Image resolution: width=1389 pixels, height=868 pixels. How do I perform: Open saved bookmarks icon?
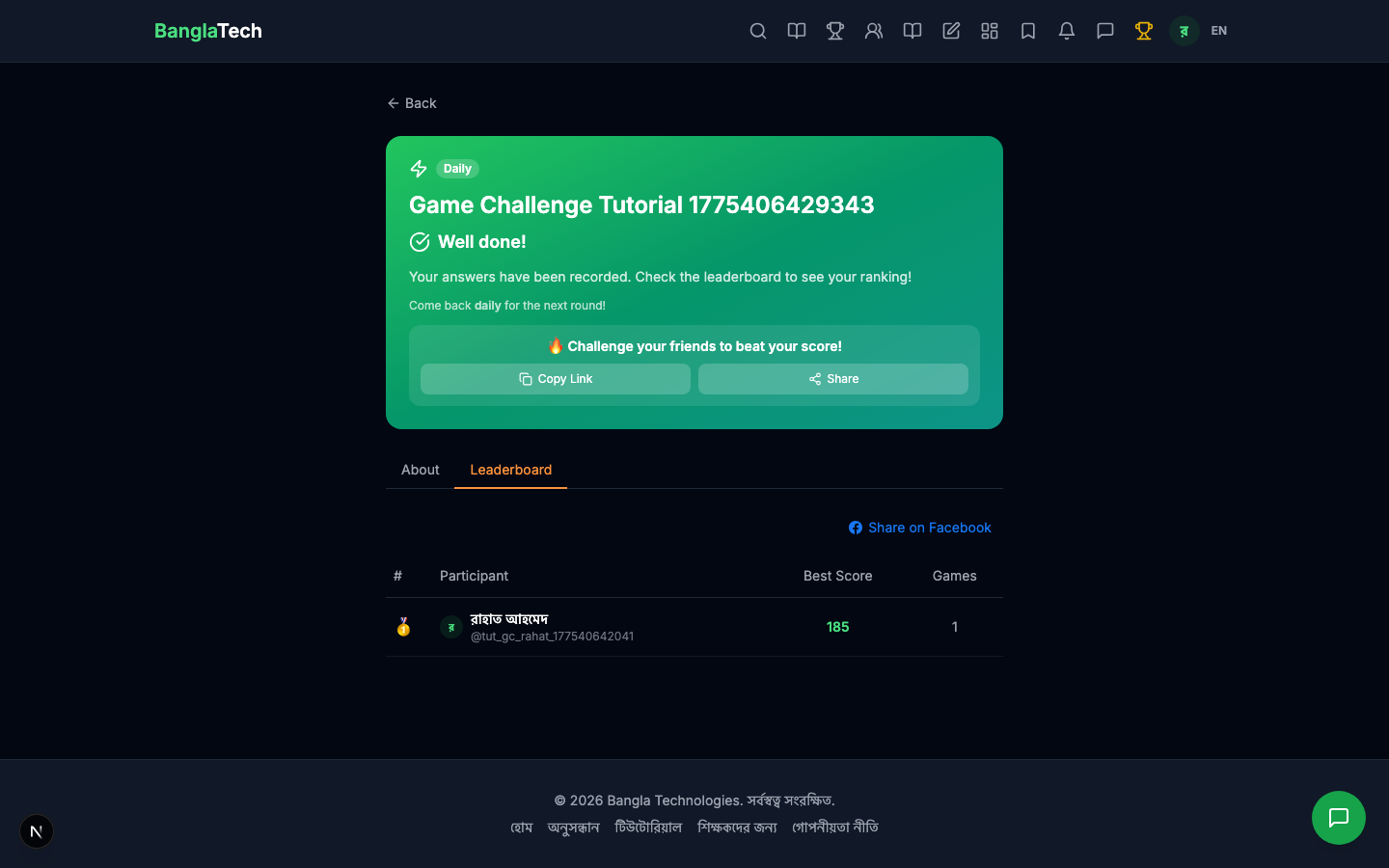[1028, 31]
